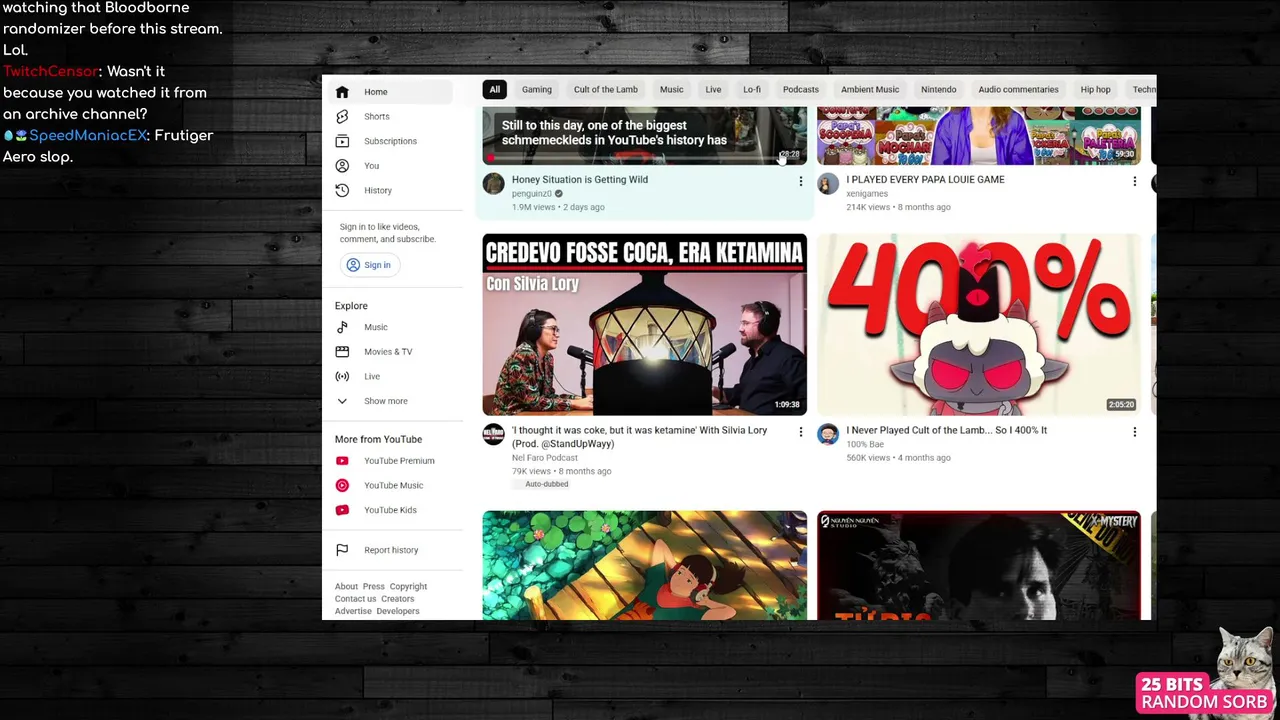Viewport: 1280px width, 720px height.
Task: Select the Audio commentaries filter chip
Action: (1018, 89)
